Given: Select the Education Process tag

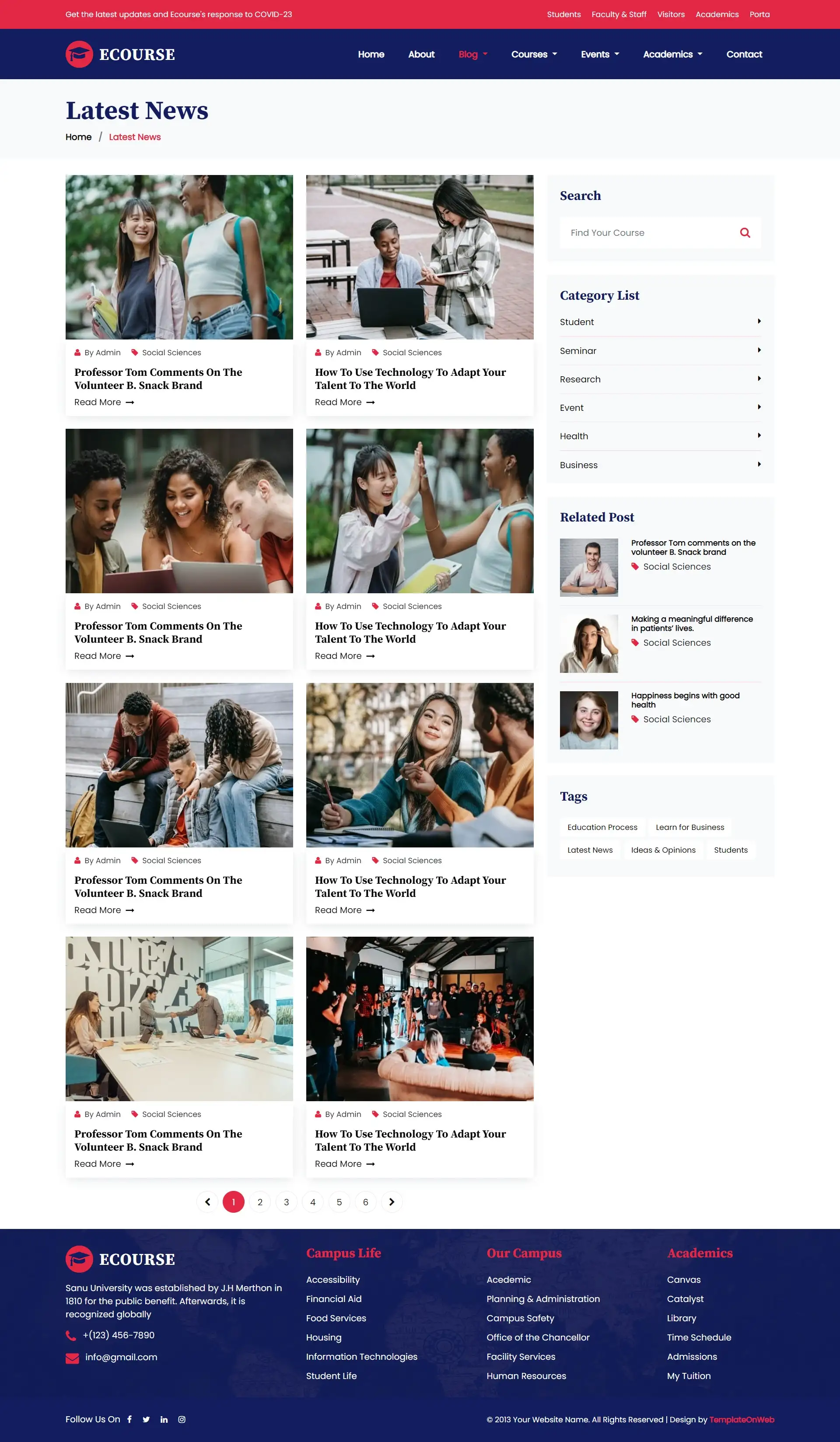Looking at the screenshot, I should pos(602,827).
